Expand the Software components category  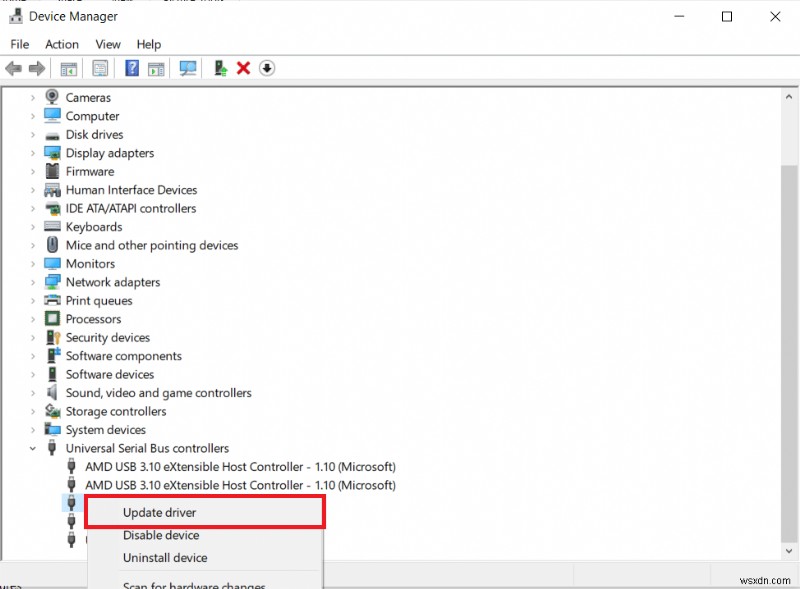tap(33, 356)
